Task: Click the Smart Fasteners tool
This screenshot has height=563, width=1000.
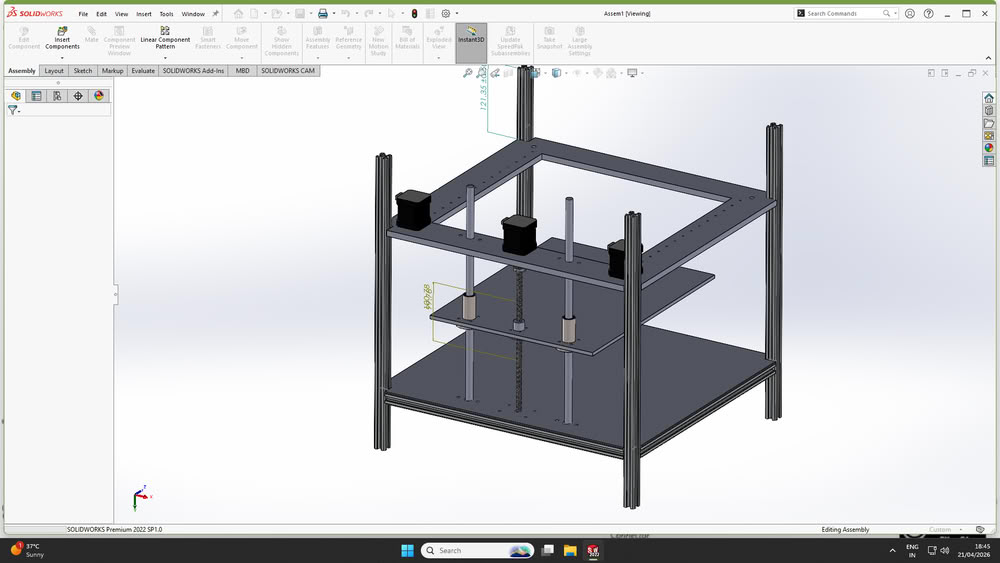Action: (208, 38)
